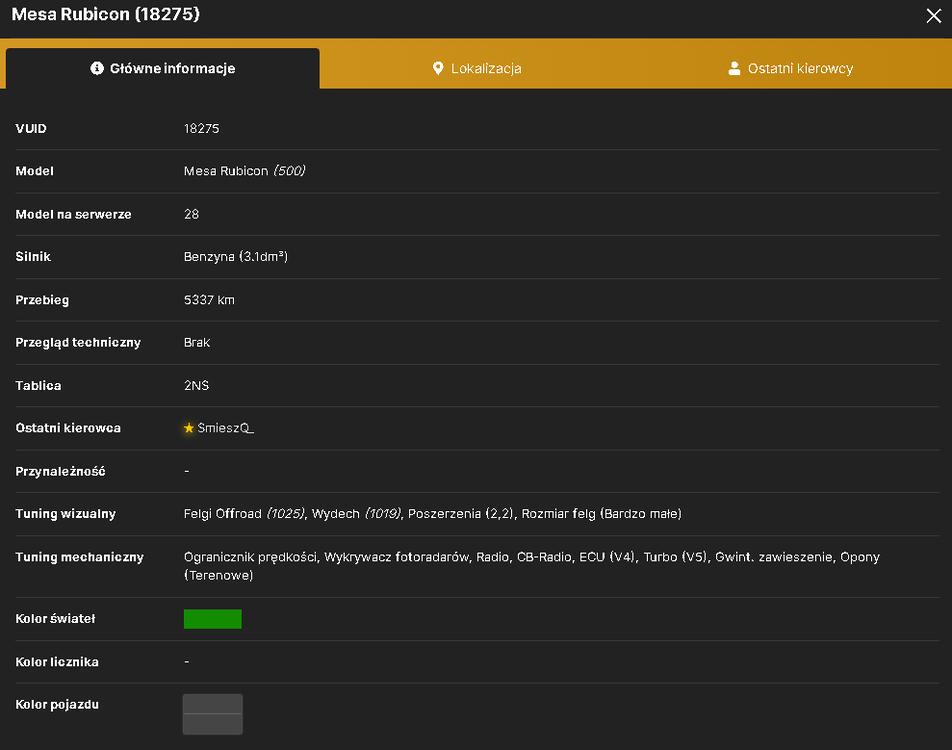
Task: Click the green Kolor świateł swatch
Action: (212, 619)
